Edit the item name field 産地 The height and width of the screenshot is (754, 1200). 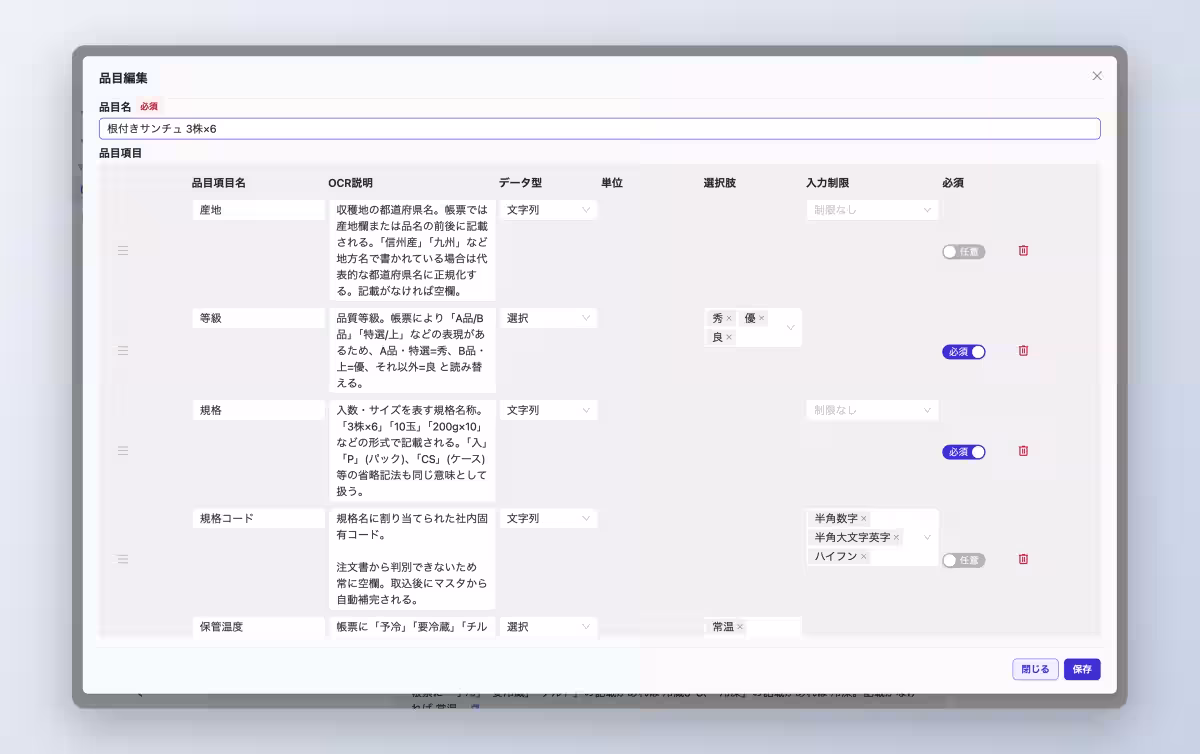[258, 210]
